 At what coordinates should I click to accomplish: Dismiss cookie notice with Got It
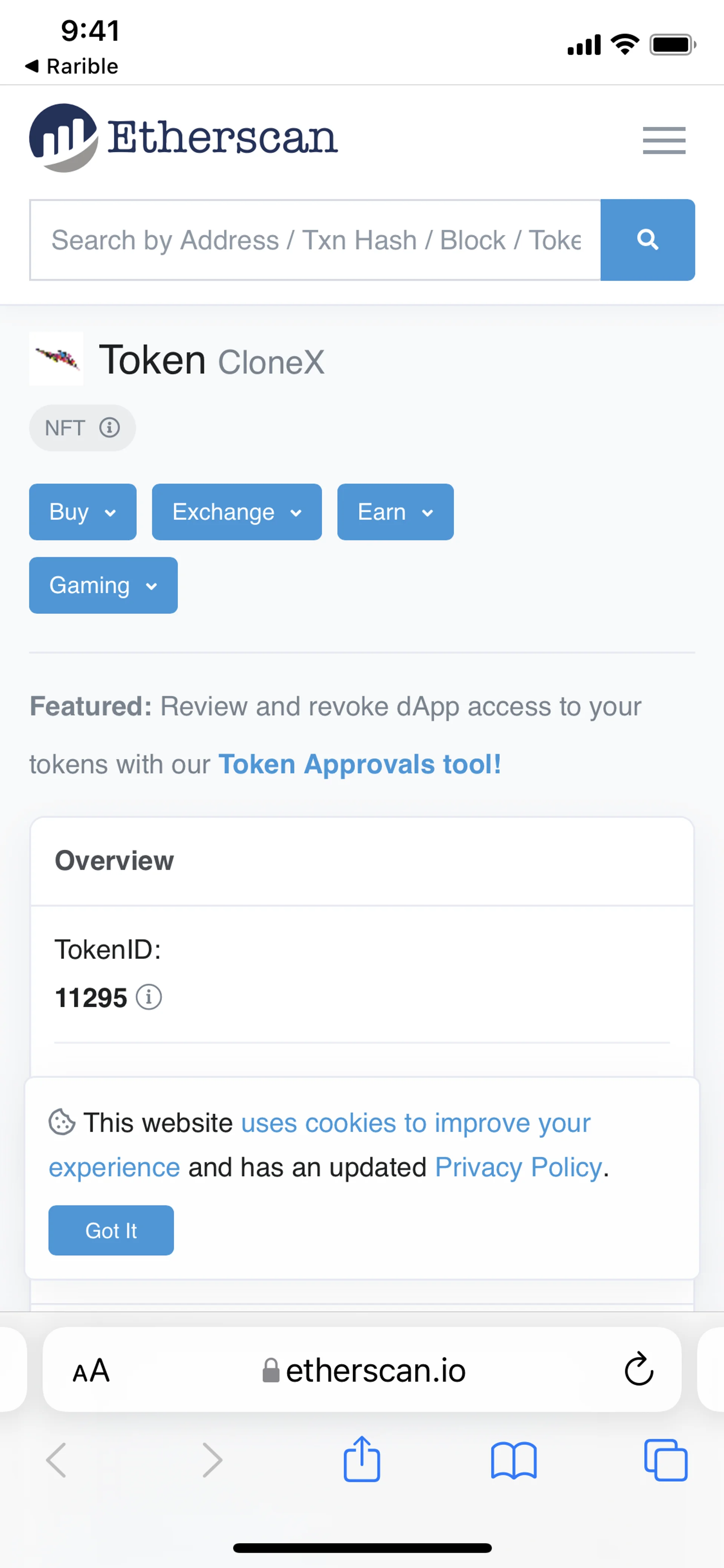pos(111,1230)
